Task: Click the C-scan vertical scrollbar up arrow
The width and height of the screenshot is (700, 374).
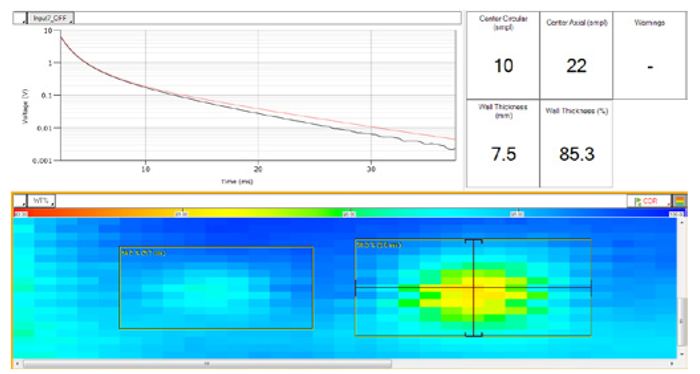Action: point(682,222)
